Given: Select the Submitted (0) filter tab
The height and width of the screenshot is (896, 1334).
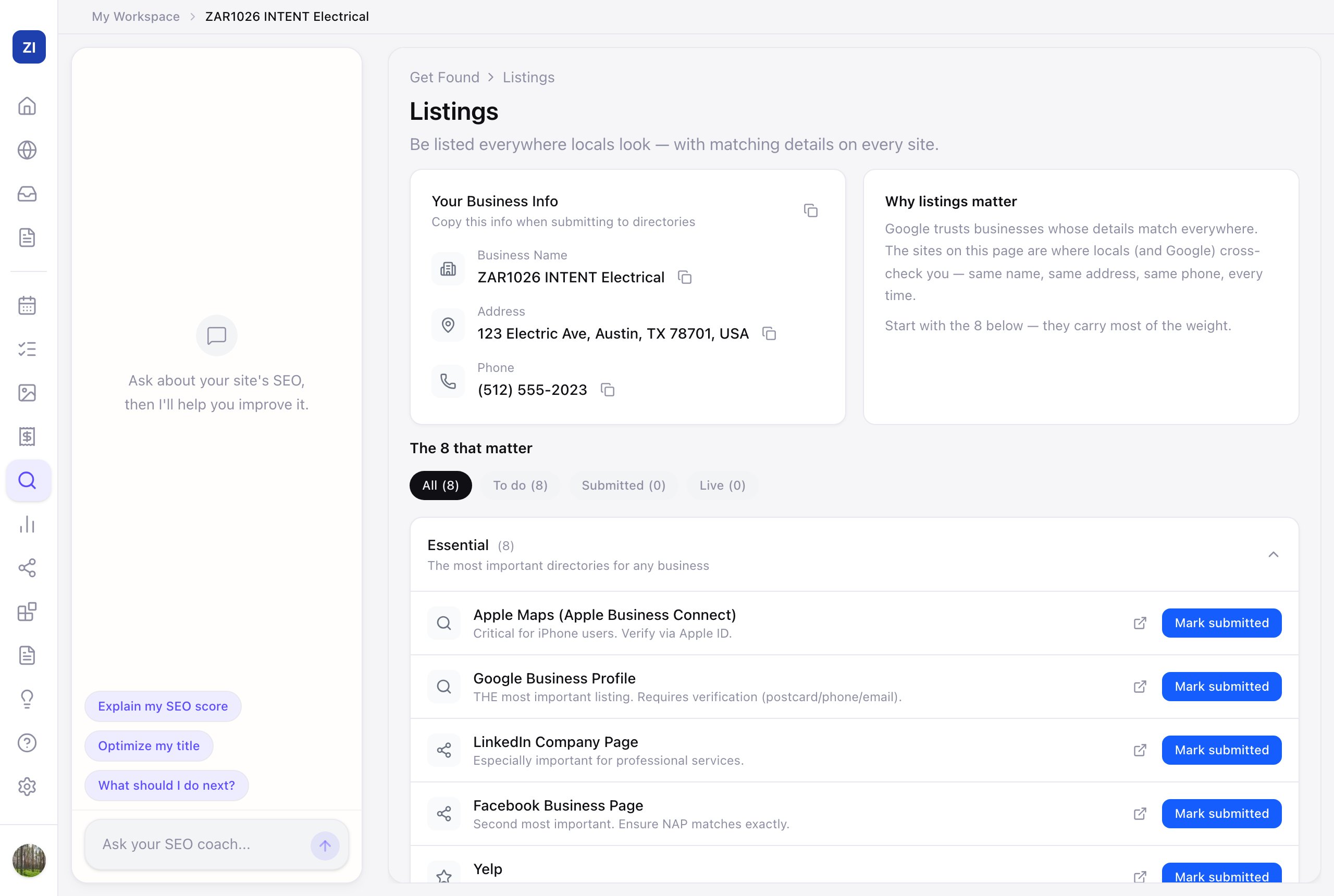Looking at the screenshot, I should 624,485.
